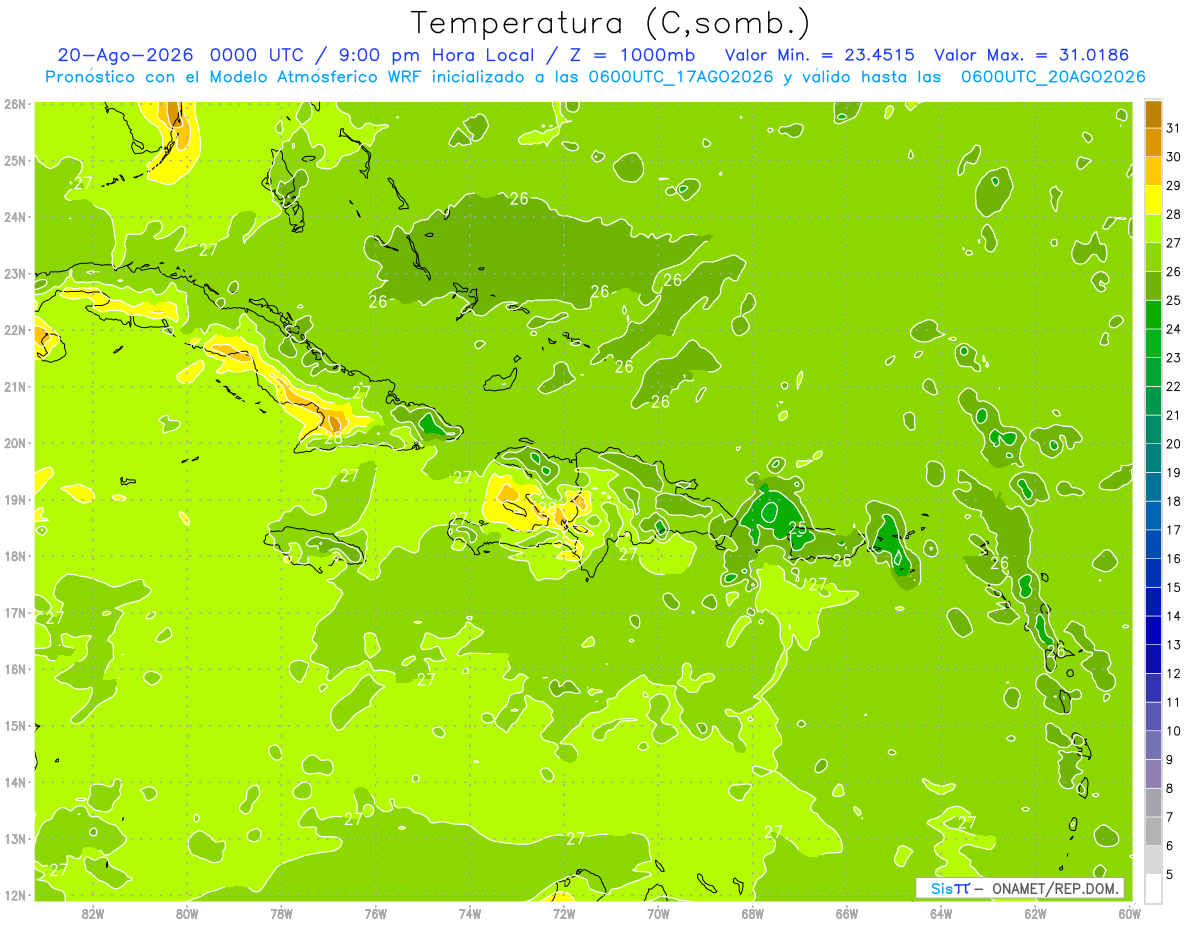Pick the yellow-green color bar segment between 27 and 28

[x=1153, y=228]
